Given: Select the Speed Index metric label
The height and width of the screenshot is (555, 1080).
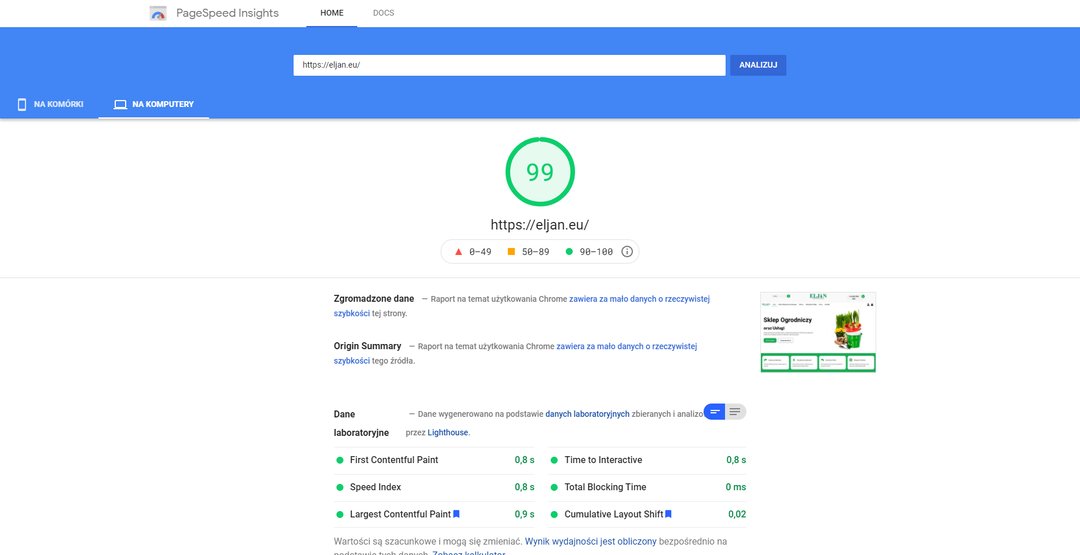Looking at the screenshot, I should pyautogui.click(x=375, y=487).
